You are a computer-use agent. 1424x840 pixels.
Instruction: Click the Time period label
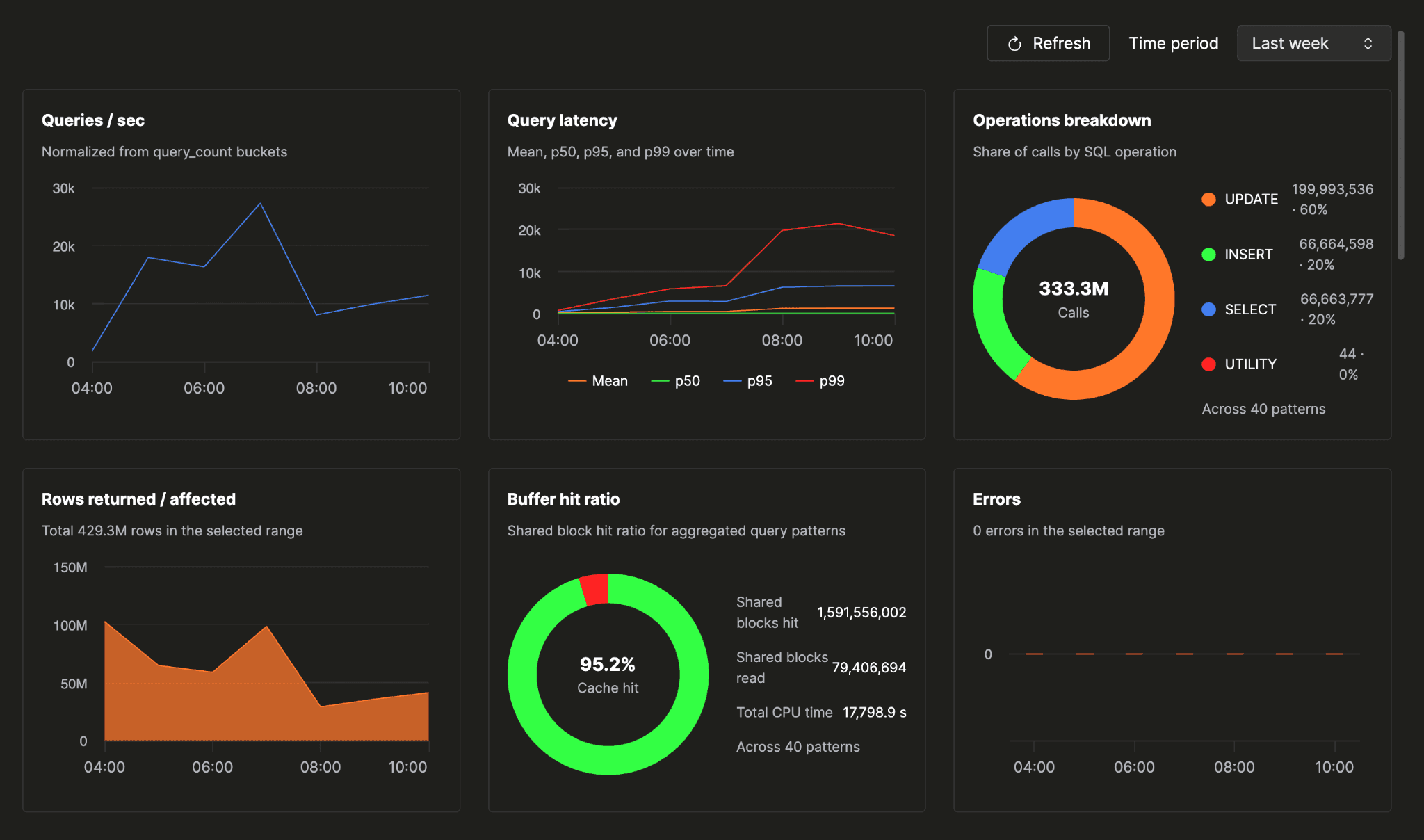[1173, 43]
